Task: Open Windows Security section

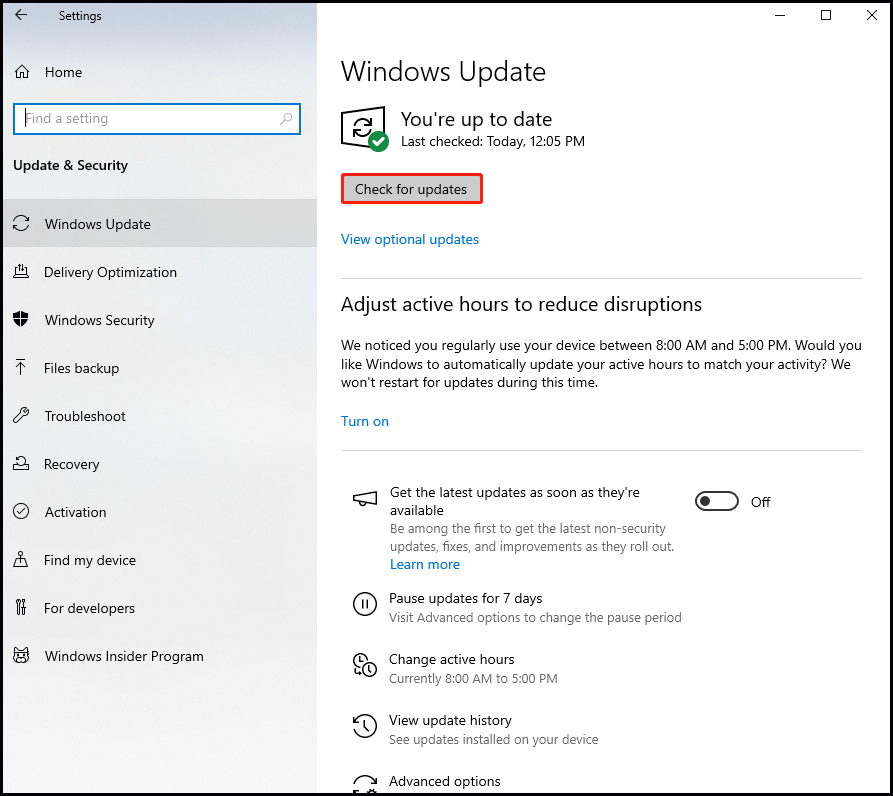Action: coord(159,319)
